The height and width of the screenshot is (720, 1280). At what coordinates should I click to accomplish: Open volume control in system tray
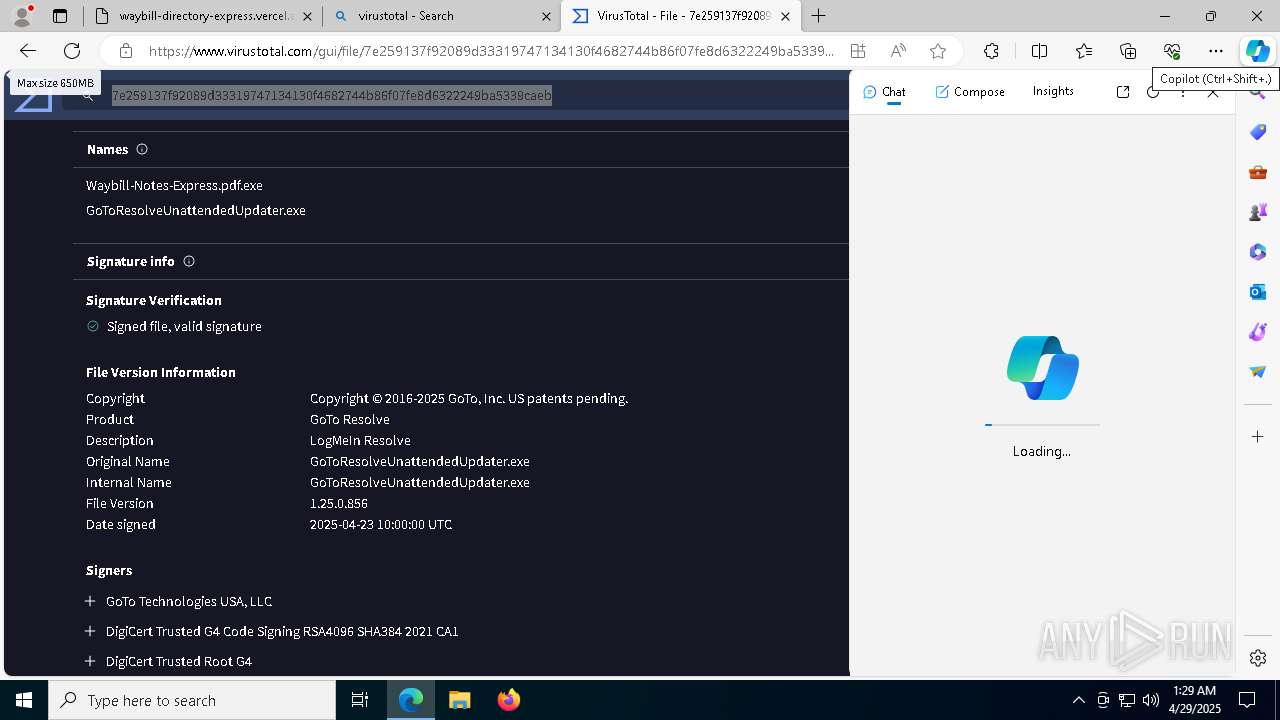pyautogui.click(x=1150, y=700)
